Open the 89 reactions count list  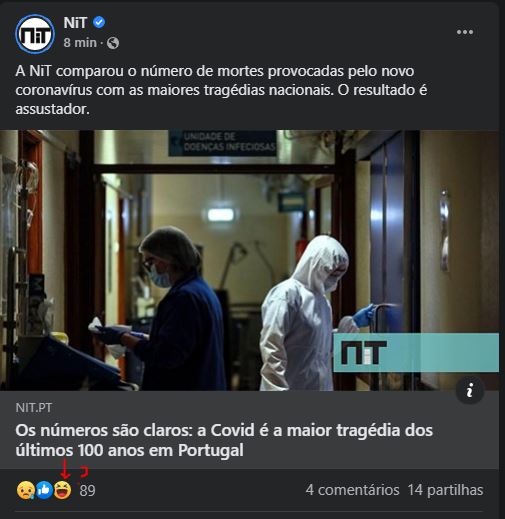(87, 490)
